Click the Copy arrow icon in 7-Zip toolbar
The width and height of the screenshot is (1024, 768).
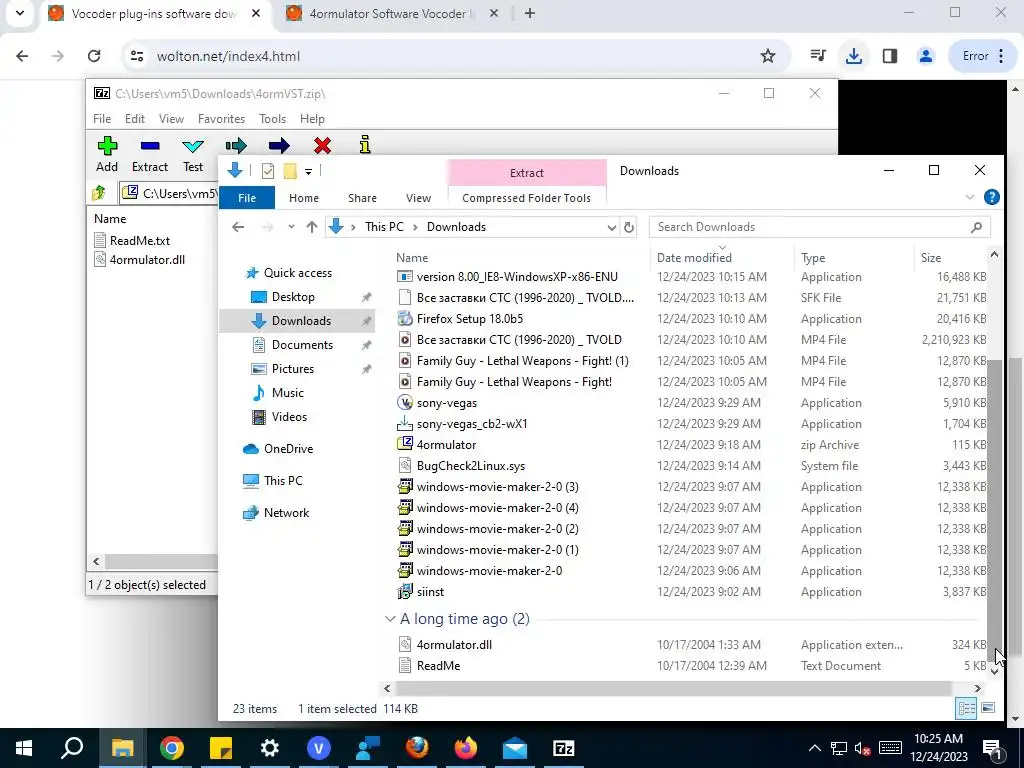pos(236,145)
